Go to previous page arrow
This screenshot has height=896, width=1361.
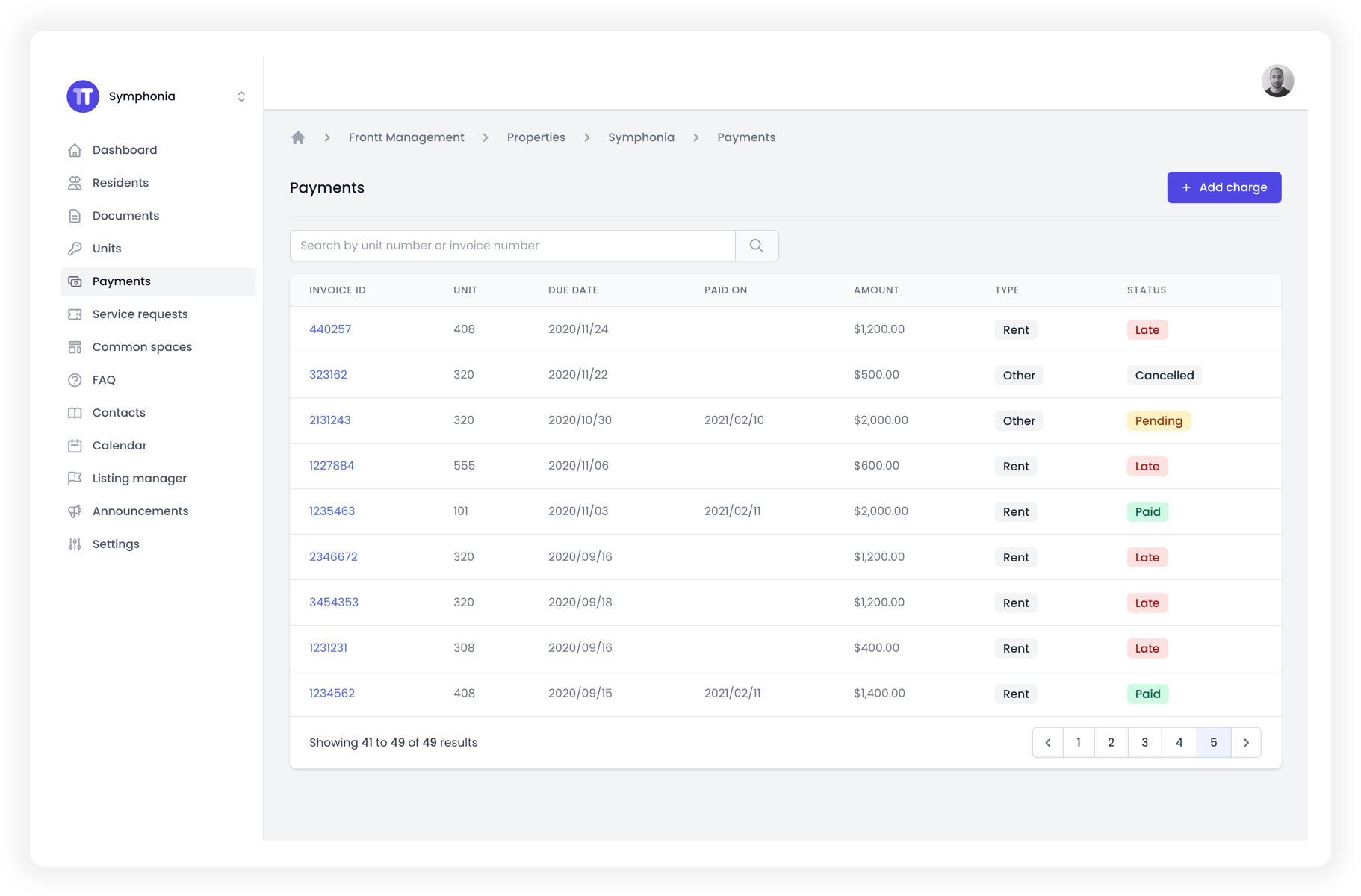(x=1048, y=743)
